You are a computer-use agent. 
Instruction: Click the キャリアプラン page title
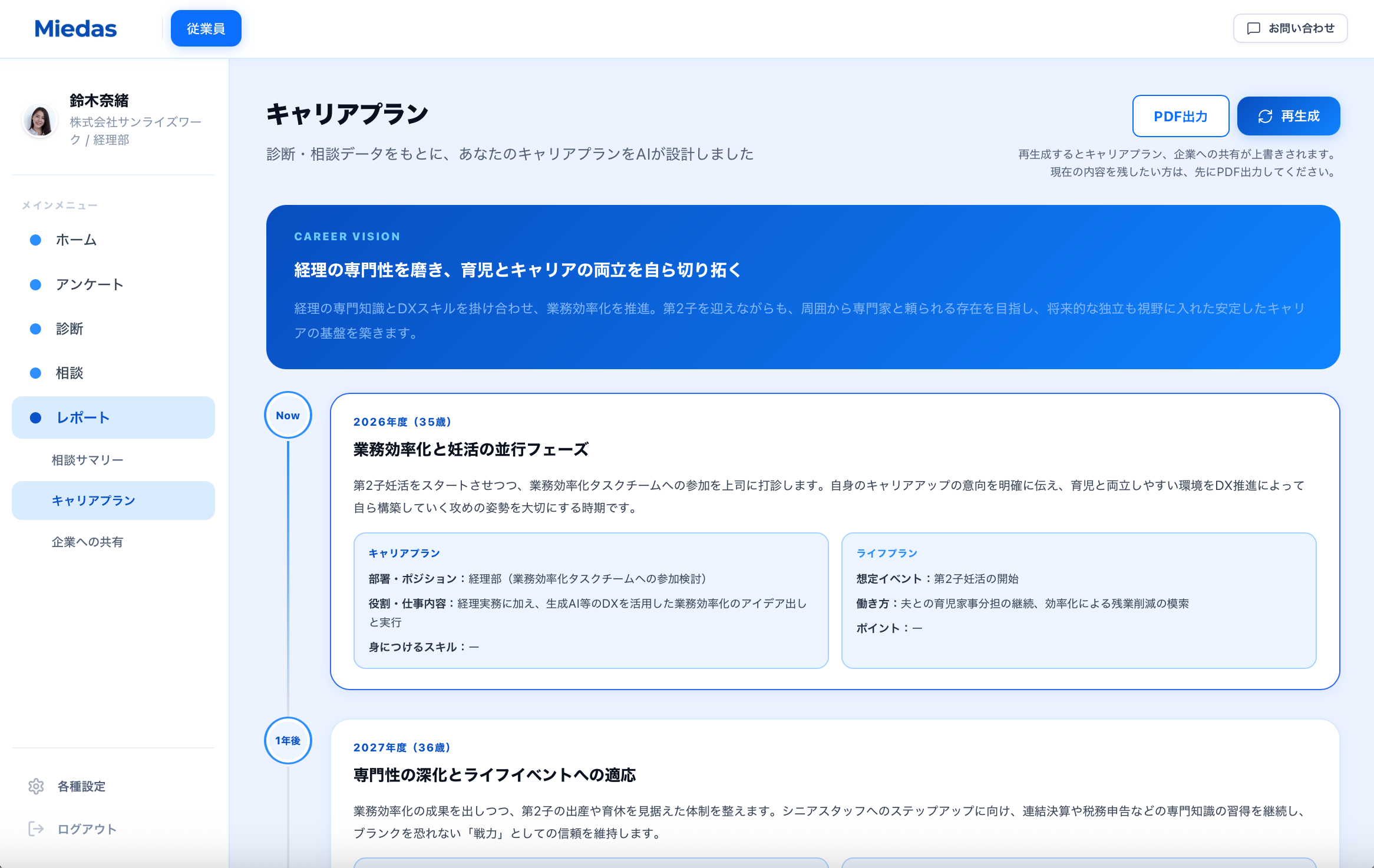[x=348, y=114]
